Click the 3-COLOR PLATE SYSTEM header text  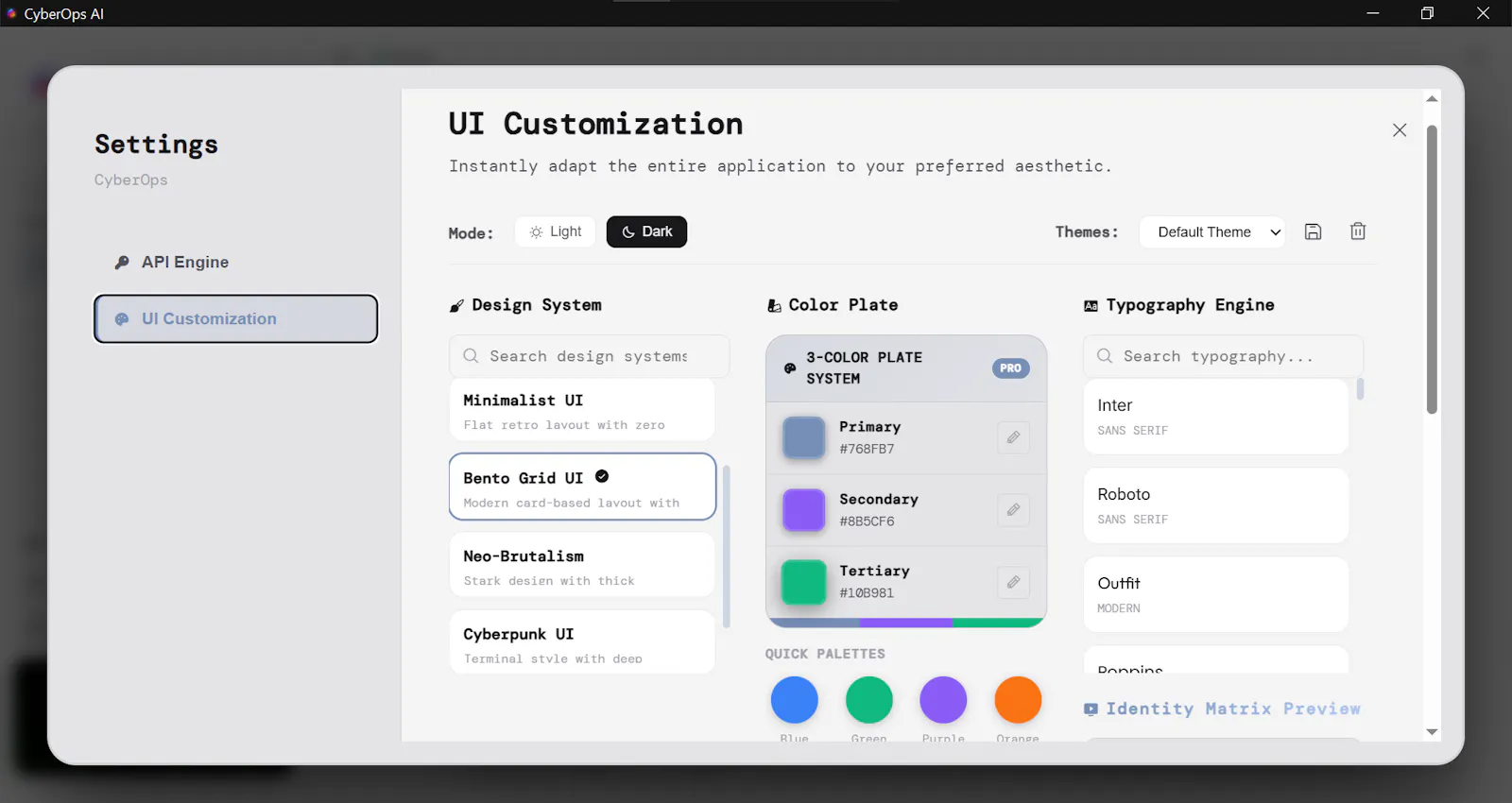point(864,368)
